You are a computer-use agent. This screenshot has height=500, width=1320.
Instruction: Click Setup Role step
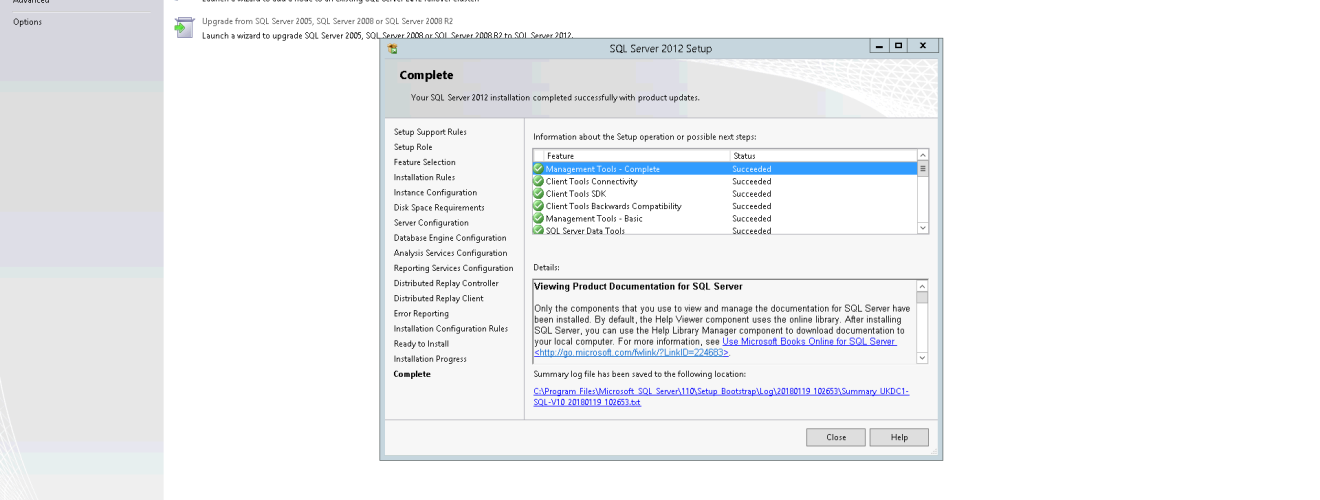[x=413, y=147]
